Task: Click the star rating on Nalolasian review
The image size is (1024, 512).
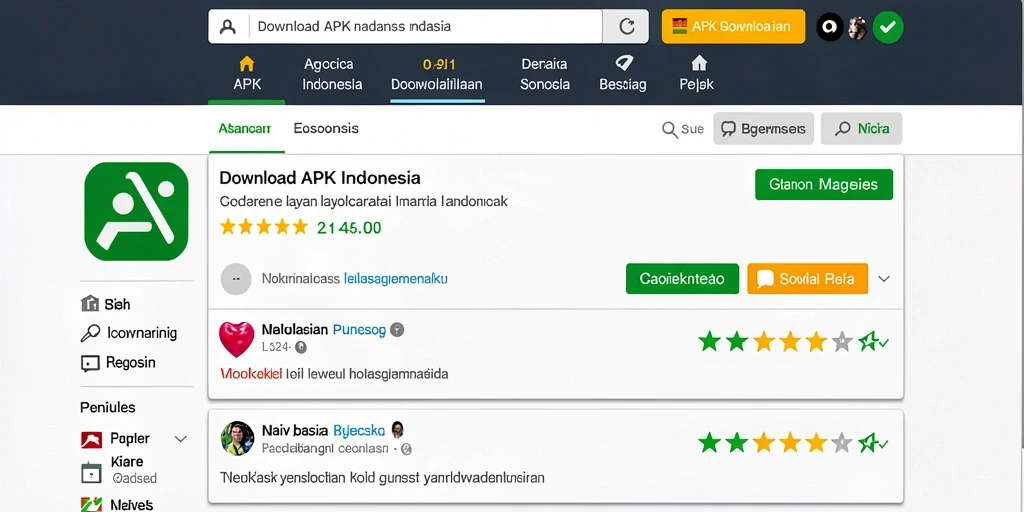Action: tap(775, 341)
